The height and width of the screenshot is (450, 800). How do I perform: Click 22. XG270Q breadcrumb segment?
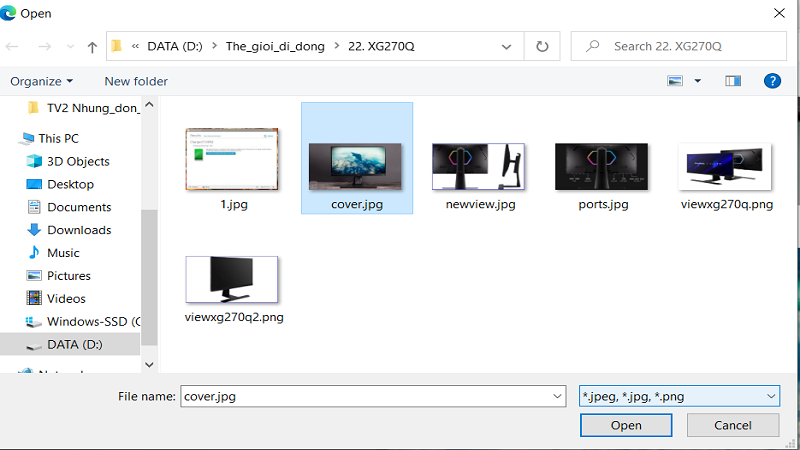click(x=381, y=46)
